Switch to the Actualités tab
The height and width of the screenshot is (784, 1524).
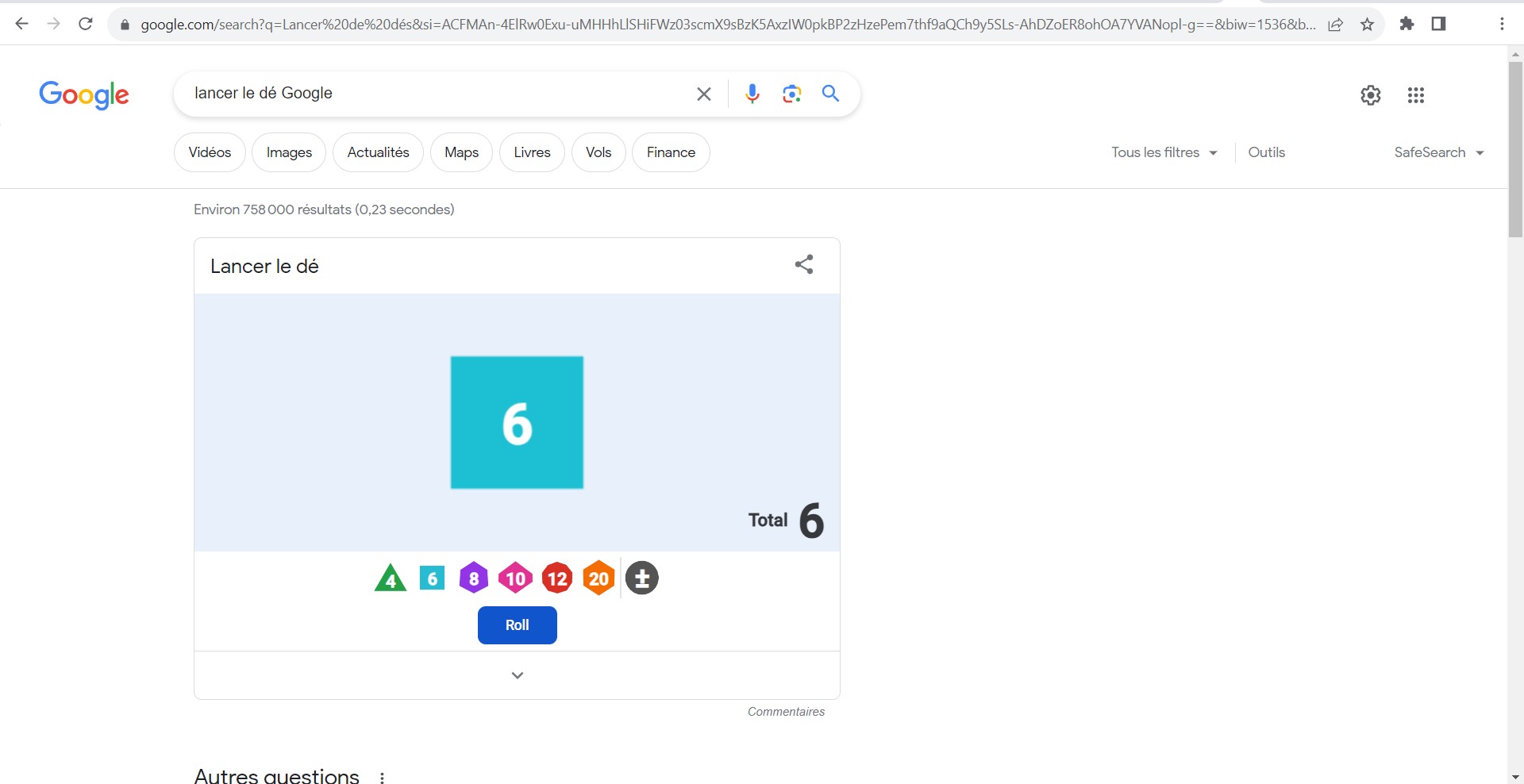(x=378, y=152)
